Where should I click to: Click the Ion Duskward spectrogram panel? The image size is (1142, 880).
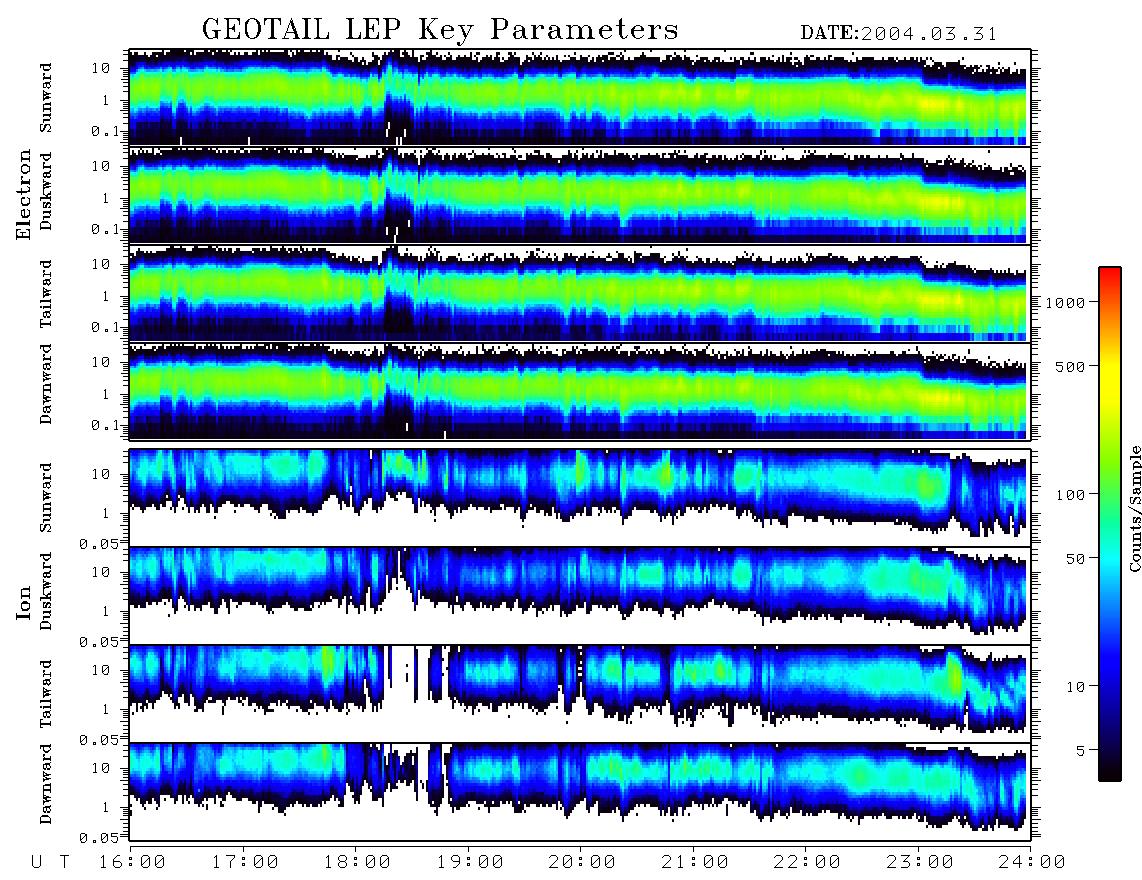(580, 595)
